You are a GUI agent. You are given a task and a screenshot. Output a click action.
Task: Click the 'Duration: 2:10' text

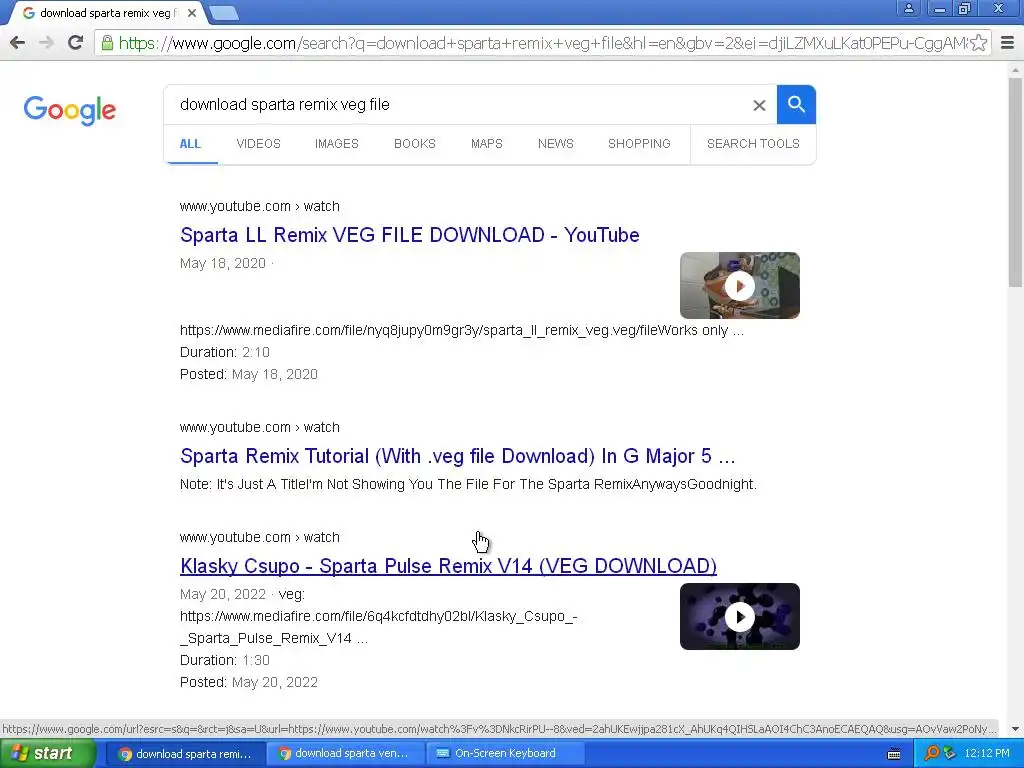[225, 353]
